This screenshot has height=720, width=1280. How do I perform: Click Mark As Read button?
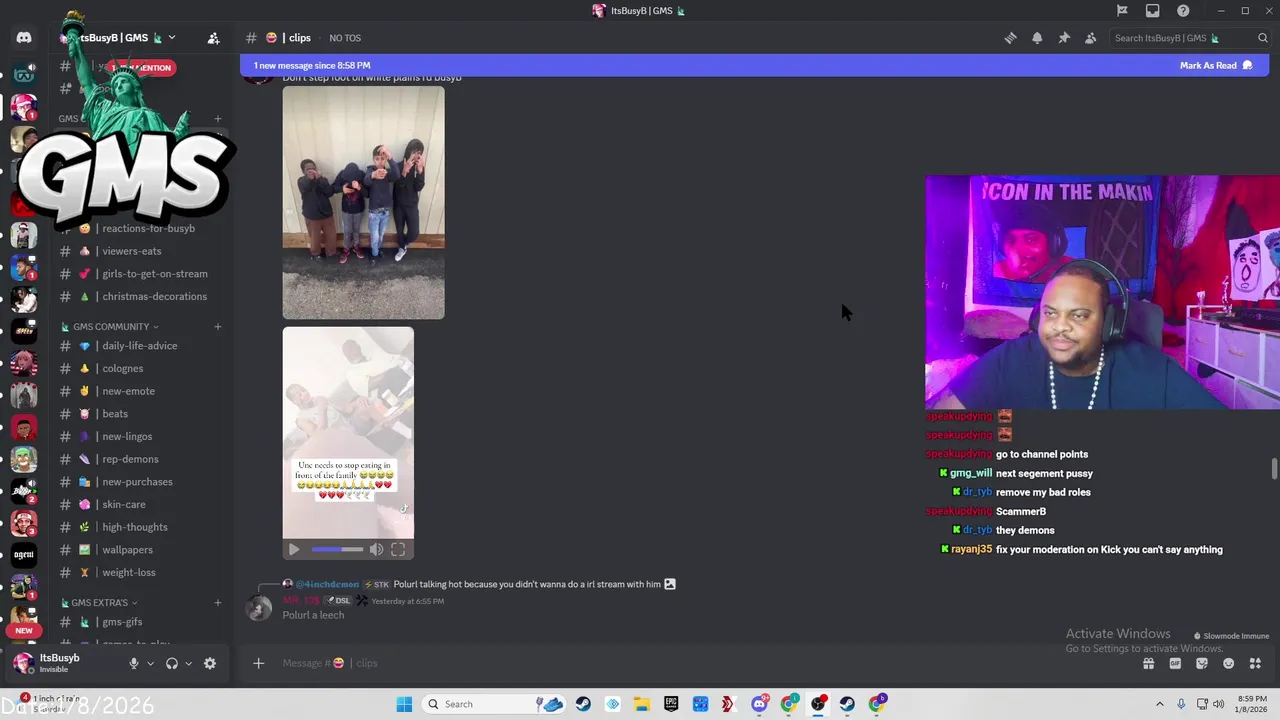pyautogui.click(x=1216, y=65)
